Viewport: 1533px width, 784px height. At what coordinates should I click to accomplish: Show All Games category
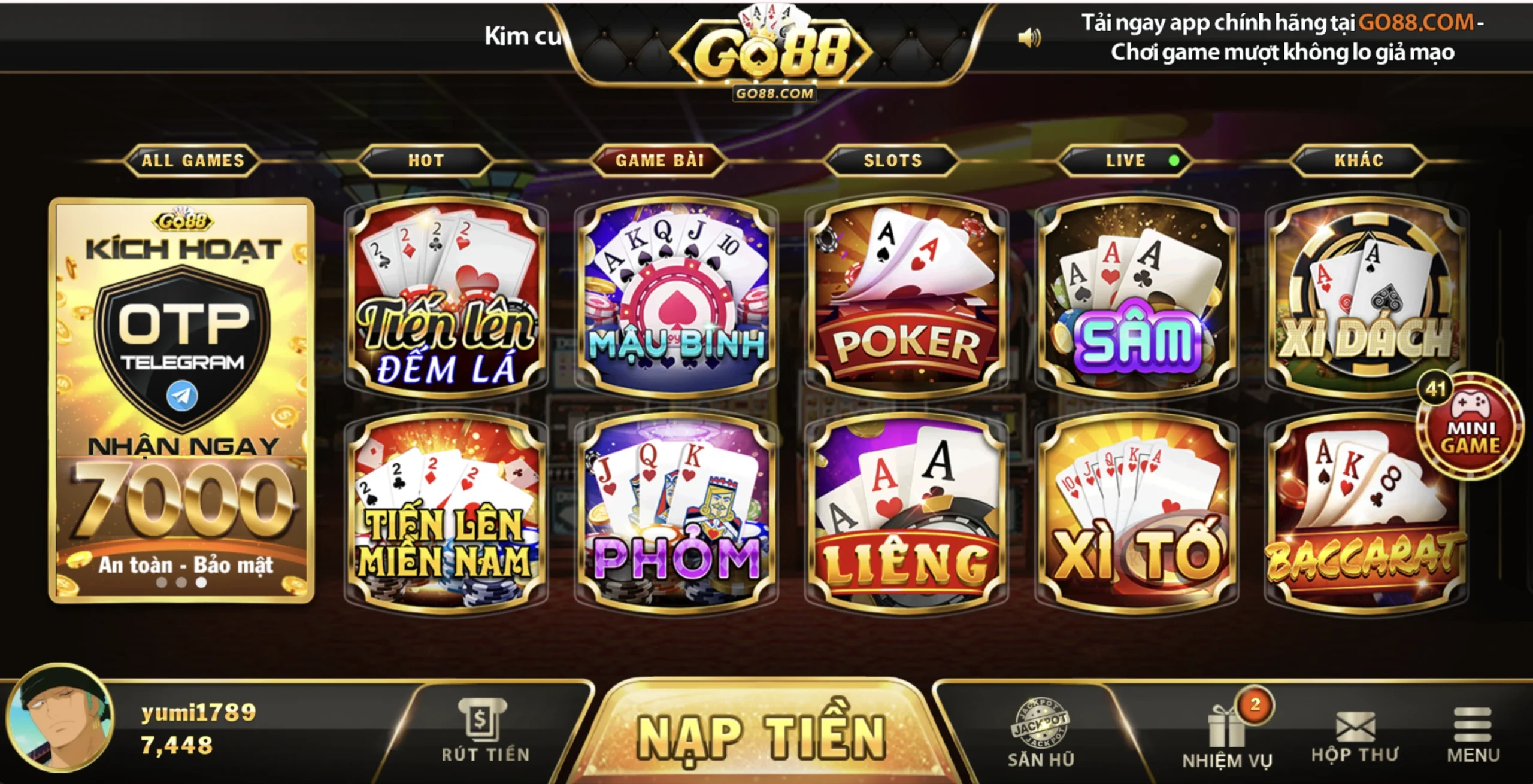click(192, 160)
